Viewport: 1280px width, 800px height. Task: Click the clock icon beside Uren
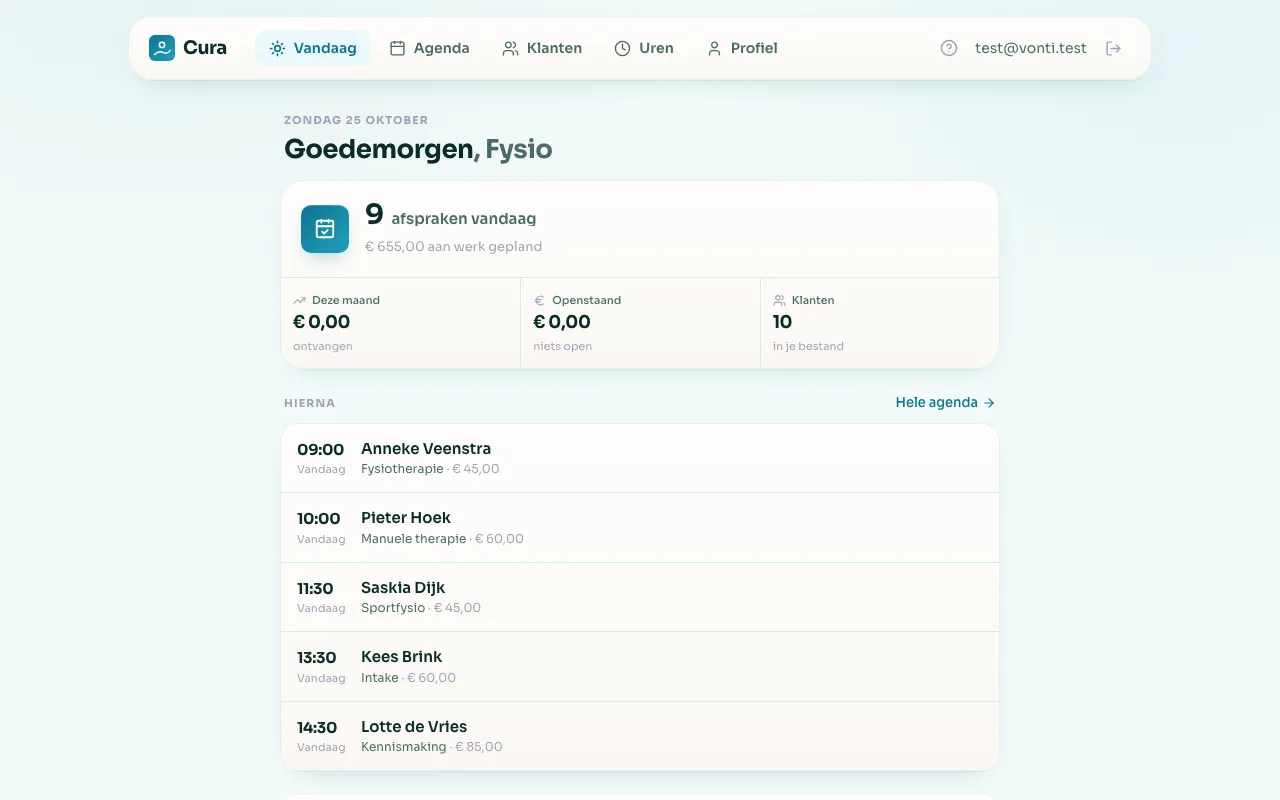coord(622,48)
